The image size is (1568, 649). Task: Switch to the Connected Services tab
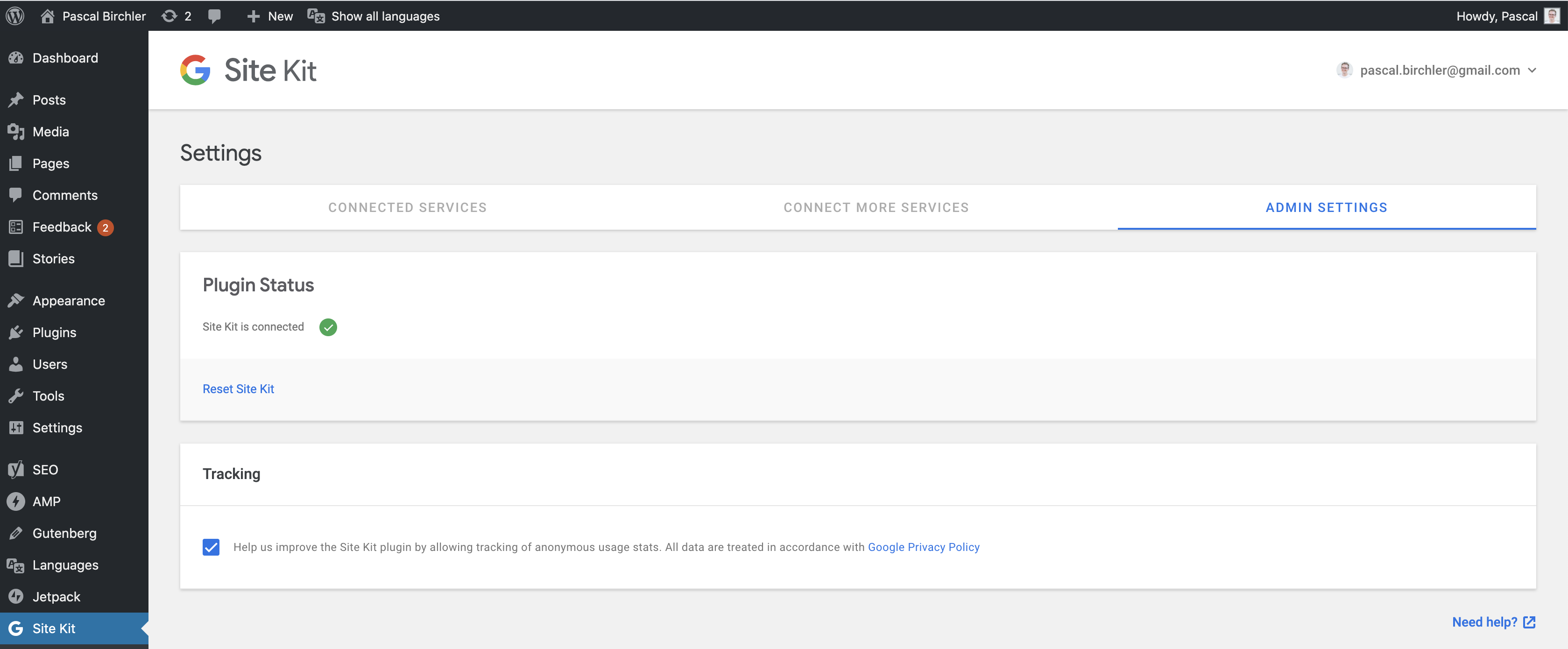tap(407, 207)
